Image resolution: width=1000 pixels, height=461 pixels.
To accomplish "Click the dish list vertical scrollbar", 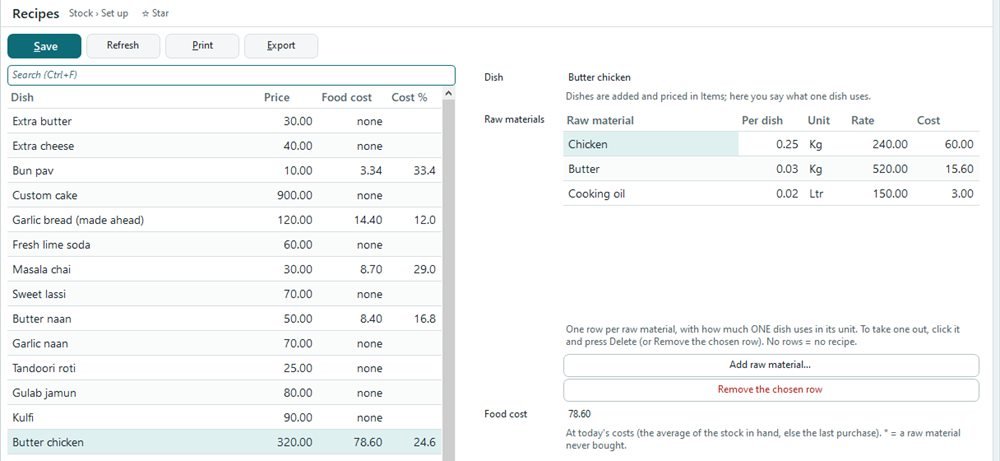I will [x=448, y=274].
